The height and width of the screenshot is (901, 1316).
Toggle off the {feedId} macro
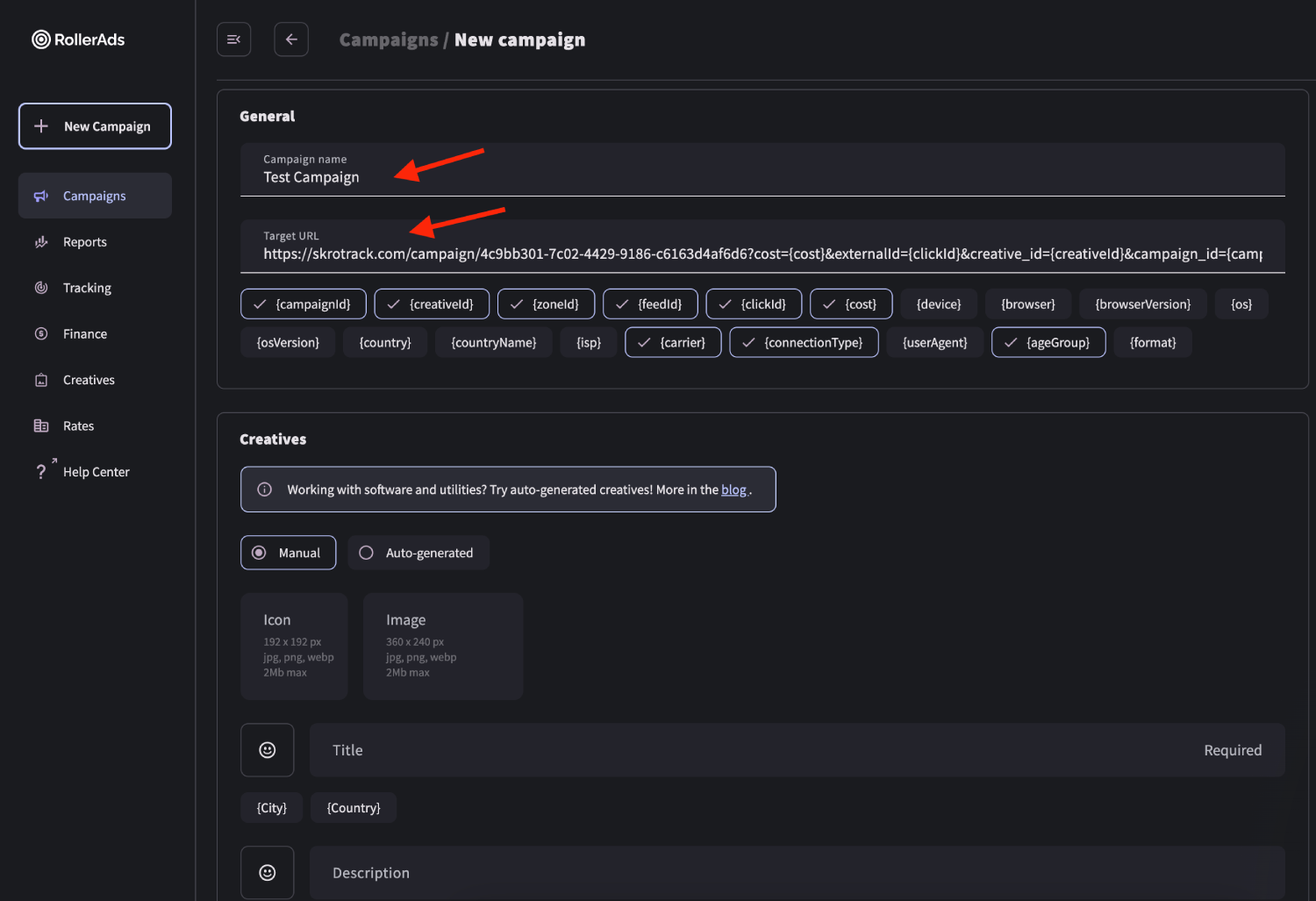(650, 304)
